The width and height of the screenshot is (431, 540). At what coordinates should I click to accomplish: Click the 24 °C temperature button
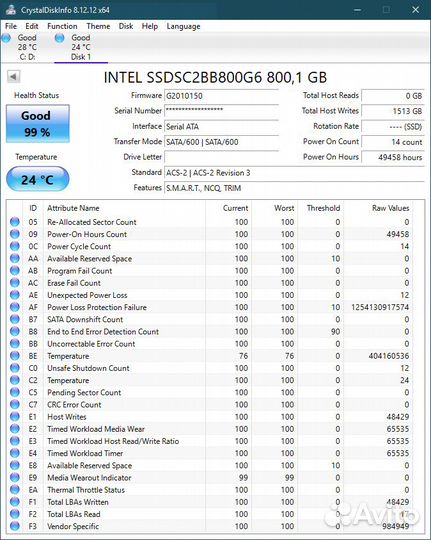(38, 179)
